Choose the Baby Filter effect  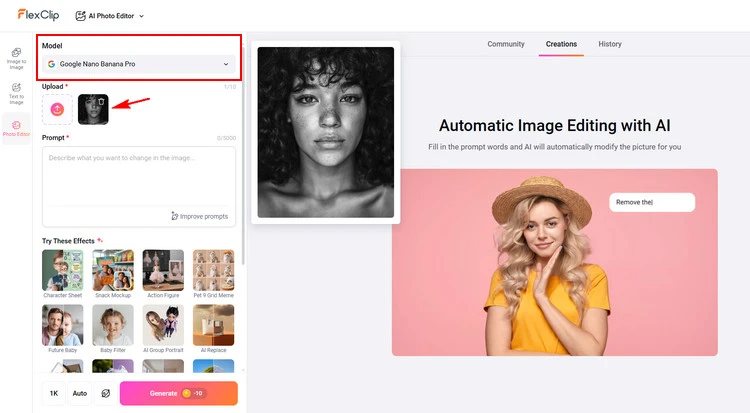113,329
